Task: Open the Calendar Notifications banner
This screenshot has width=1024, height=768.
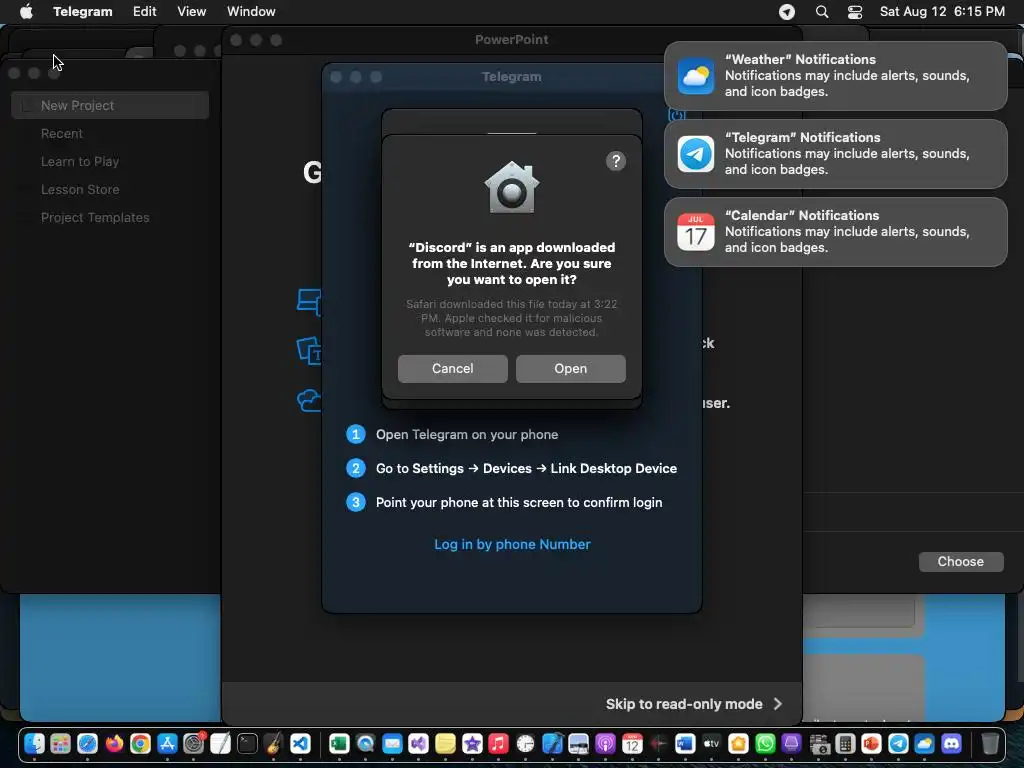Action: 835,232
